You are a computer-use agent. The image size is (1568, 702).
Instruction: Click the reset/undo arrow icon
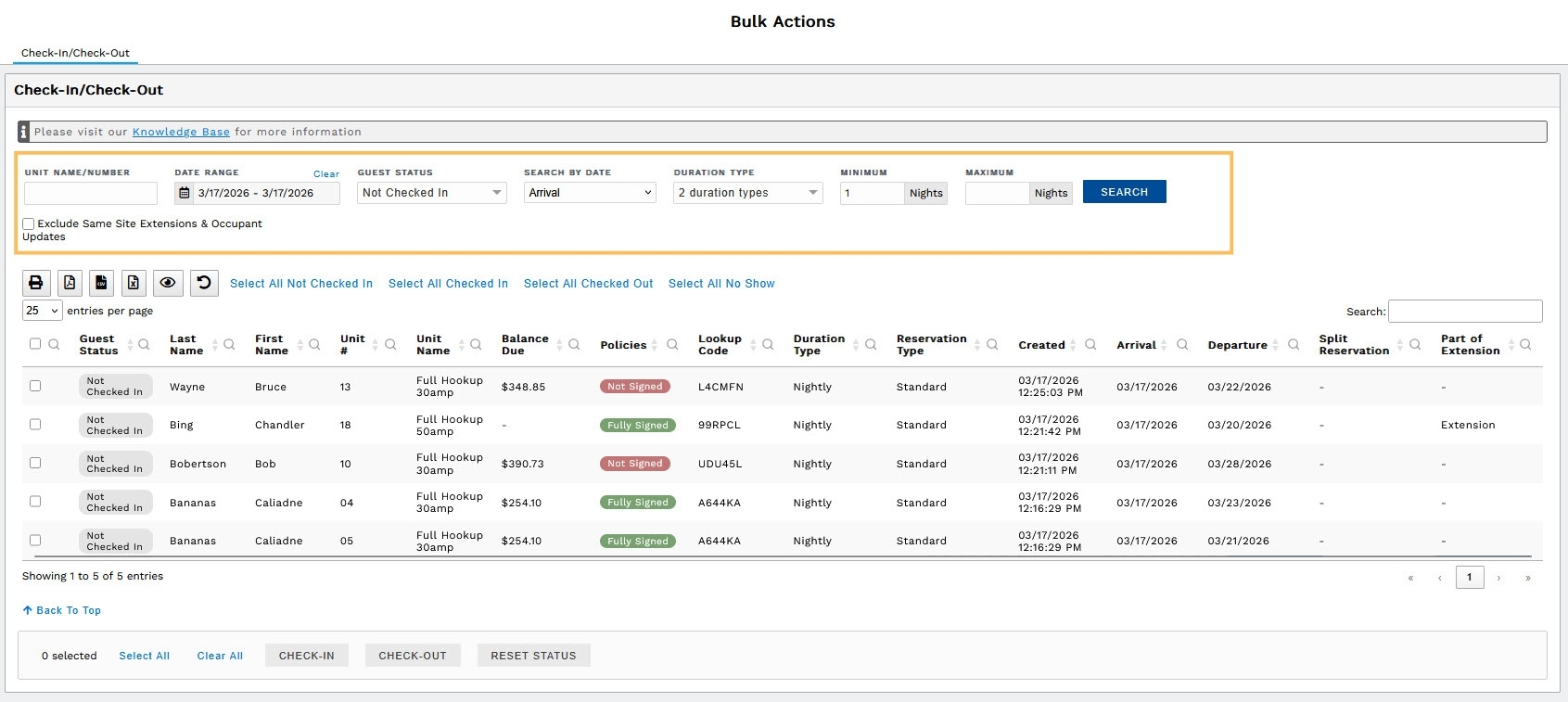(204, 283)
